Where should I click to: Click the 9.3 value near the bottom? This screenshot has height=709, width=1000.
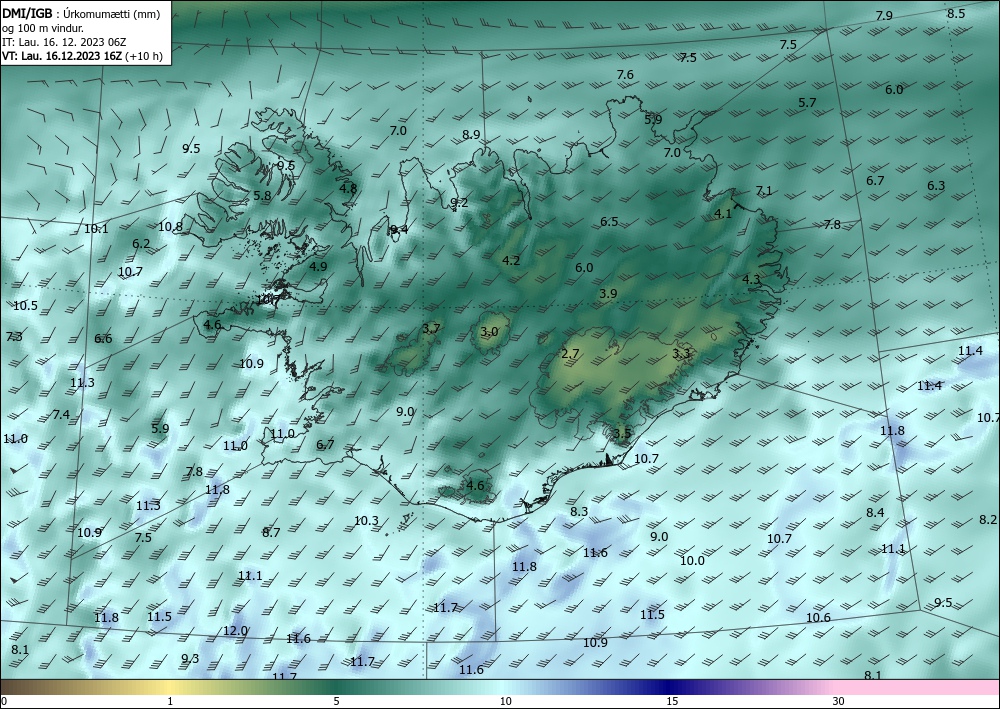click(190, 659)
